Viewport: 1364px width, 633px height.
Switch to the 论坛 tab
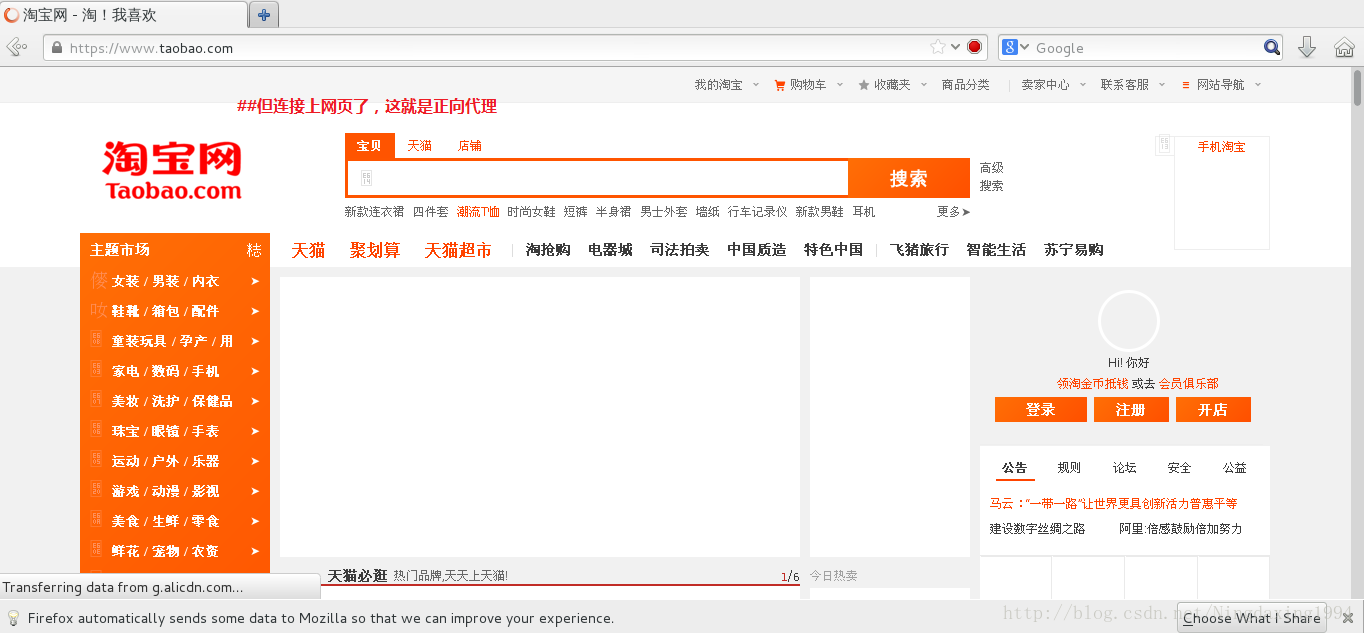[x=1124, y=468]
